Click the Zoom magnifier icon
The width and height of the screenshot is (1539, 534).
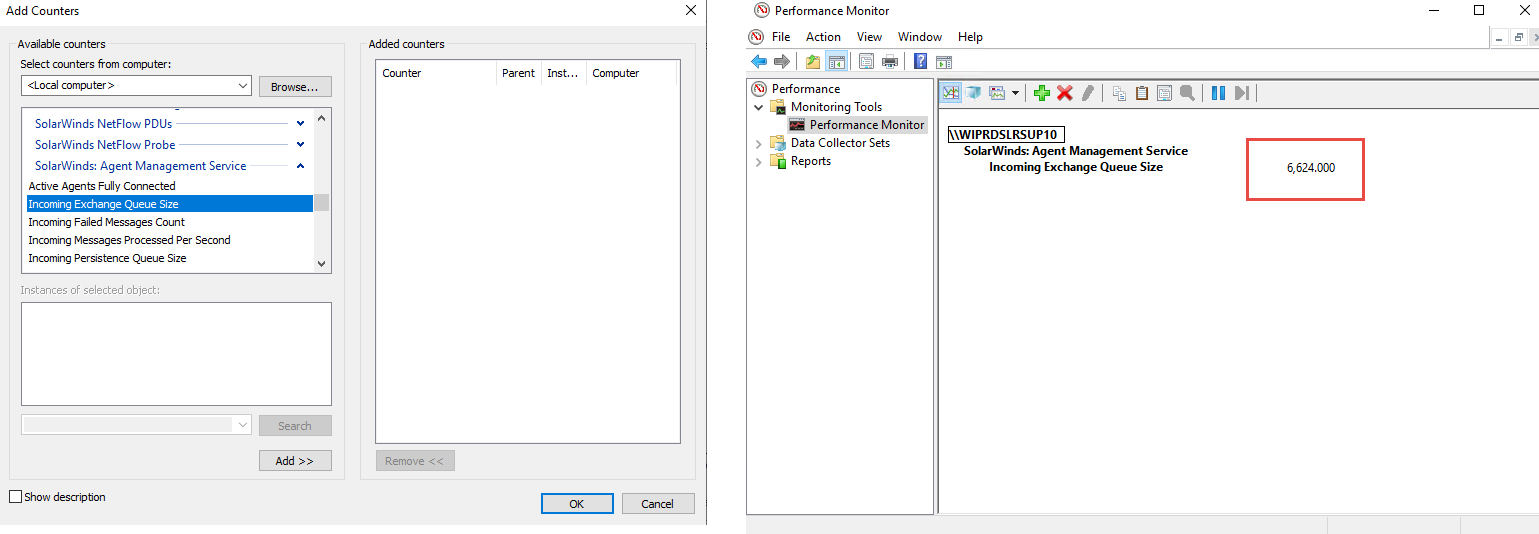click(x=1187, y=93)
